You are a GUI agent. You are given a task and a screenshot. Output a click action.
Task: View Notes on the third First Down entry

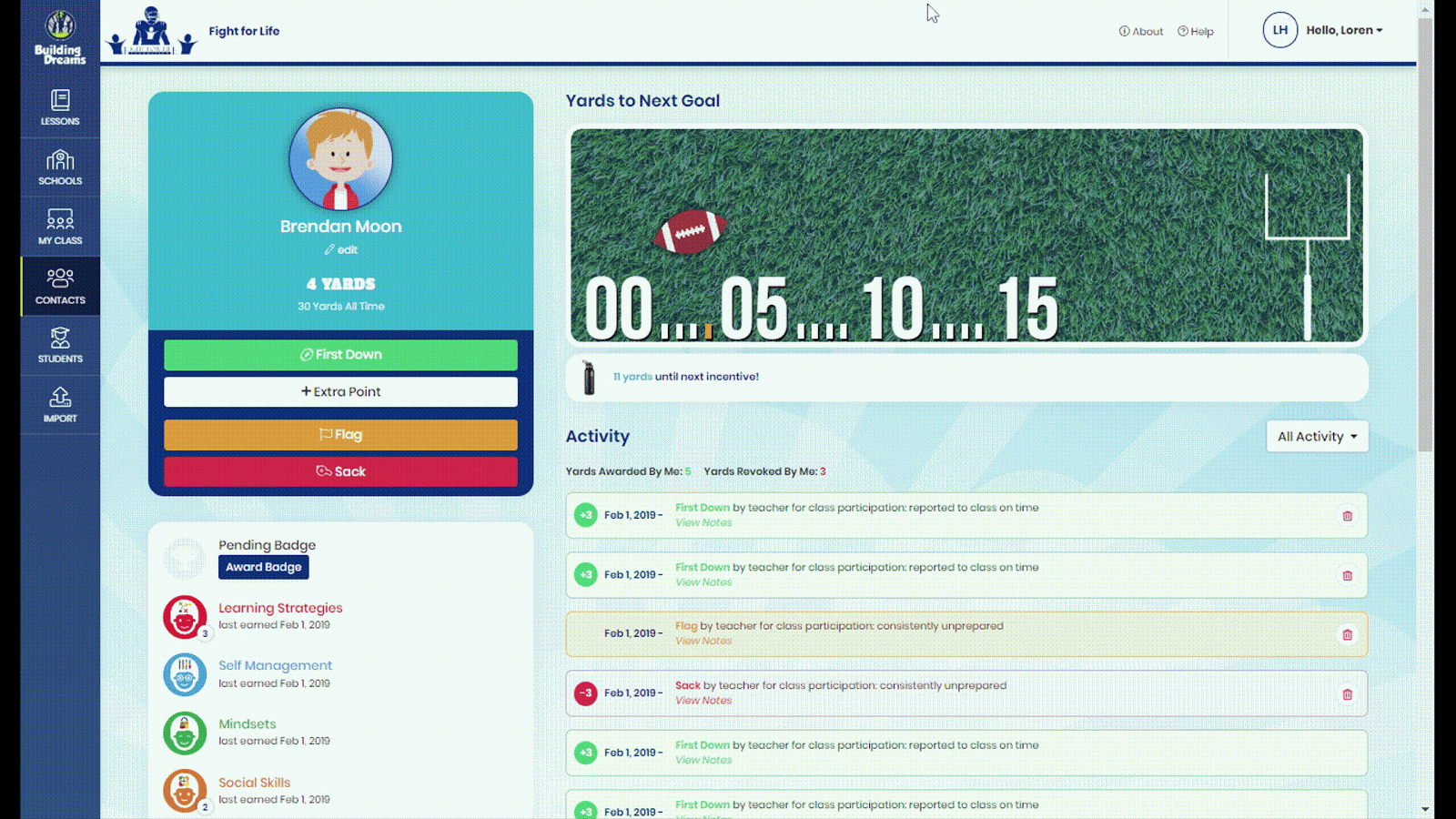tap(703, 761)
